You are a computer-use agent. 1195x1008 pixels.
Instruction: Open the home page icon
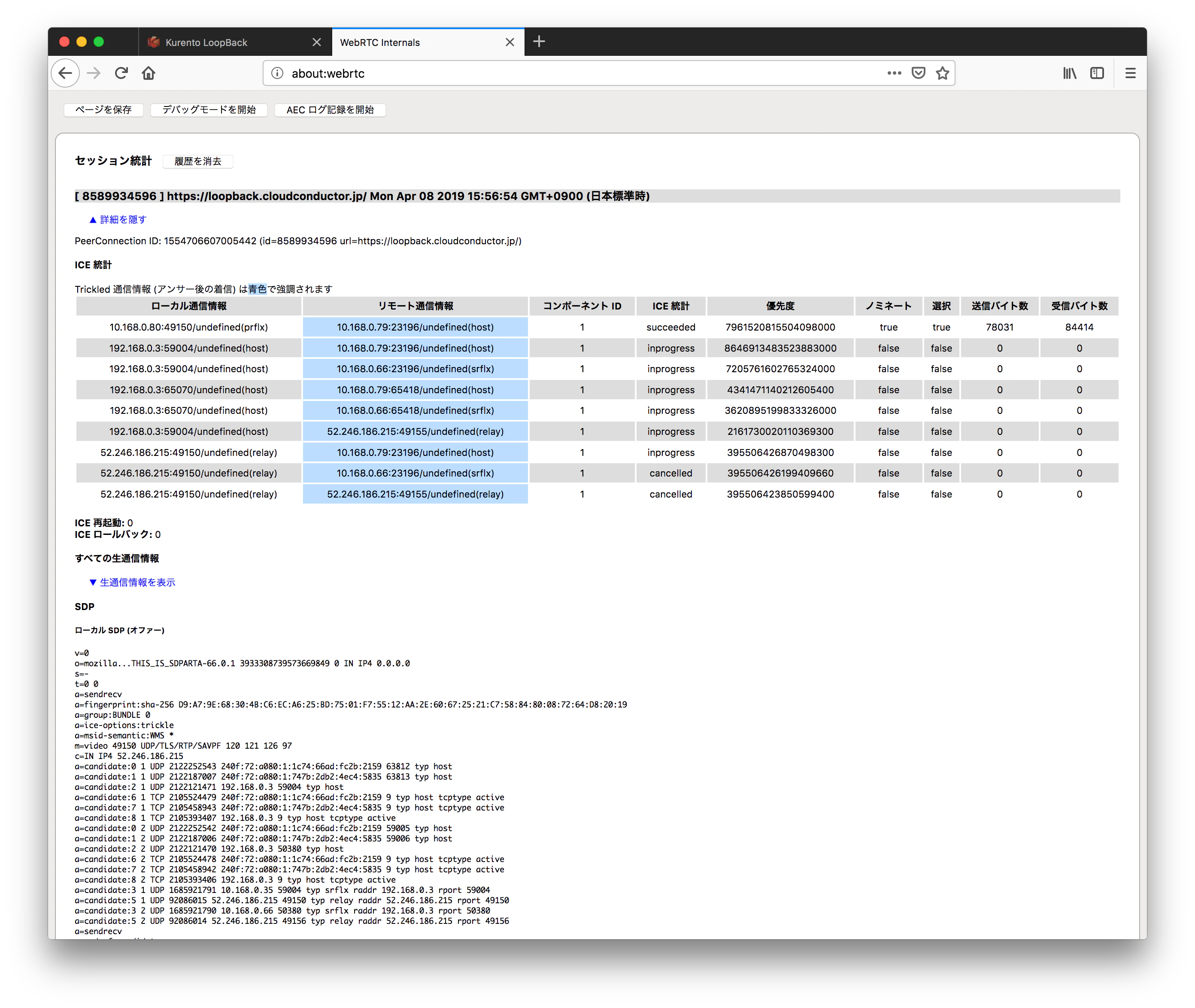pyautogui.click(x=149, y=73)
